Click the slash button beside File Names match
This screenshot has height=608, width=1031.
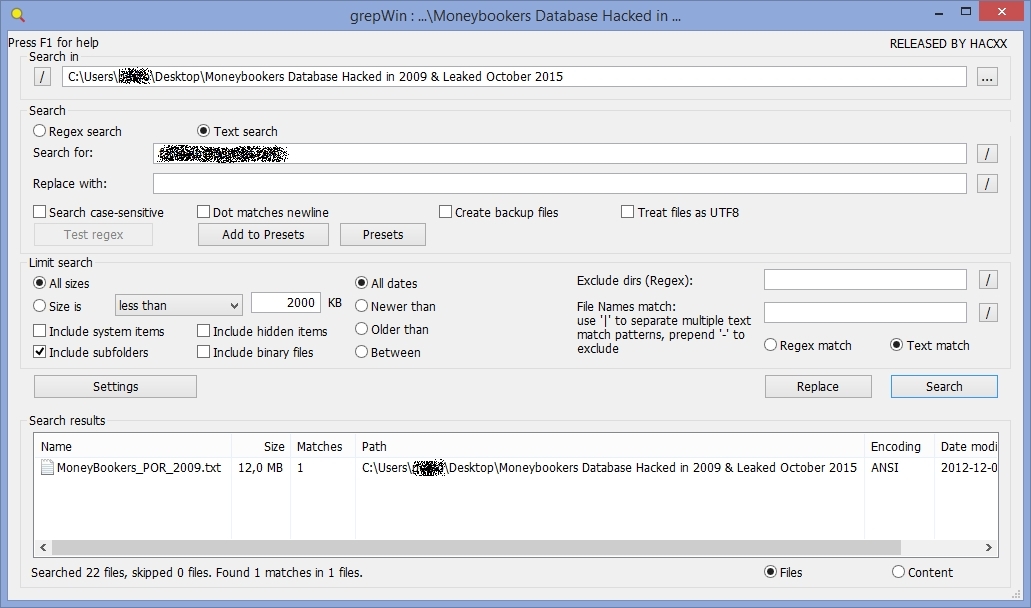click(x=987, y=313)
